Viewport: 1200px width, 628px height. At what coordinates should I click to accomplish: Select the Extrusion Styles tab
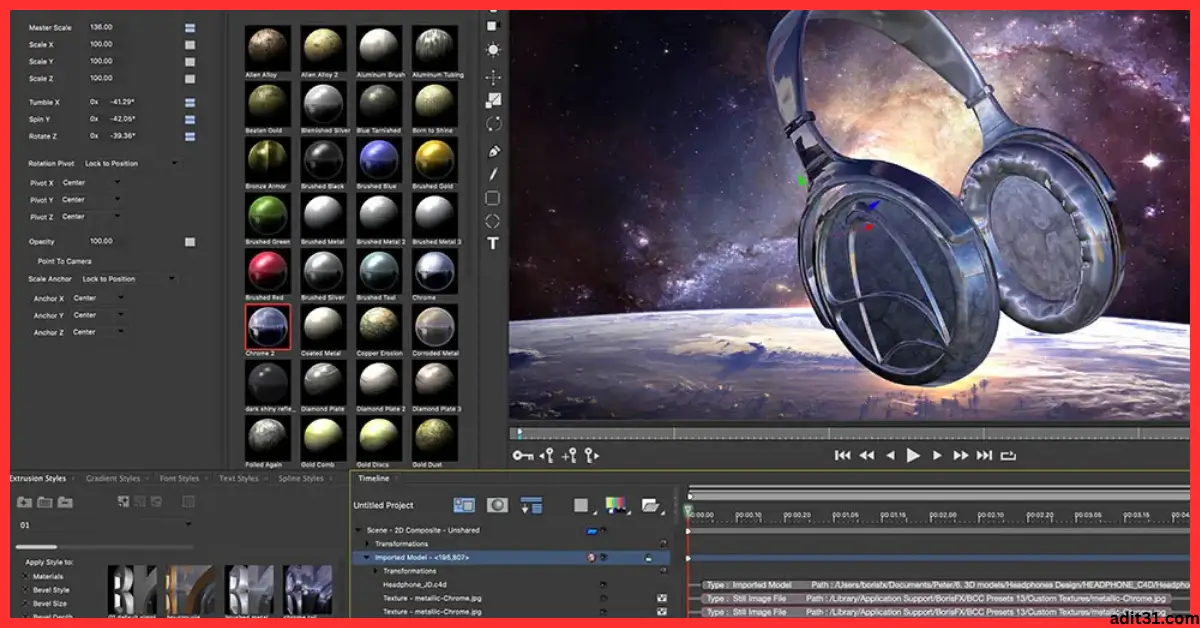pos(39,479)
